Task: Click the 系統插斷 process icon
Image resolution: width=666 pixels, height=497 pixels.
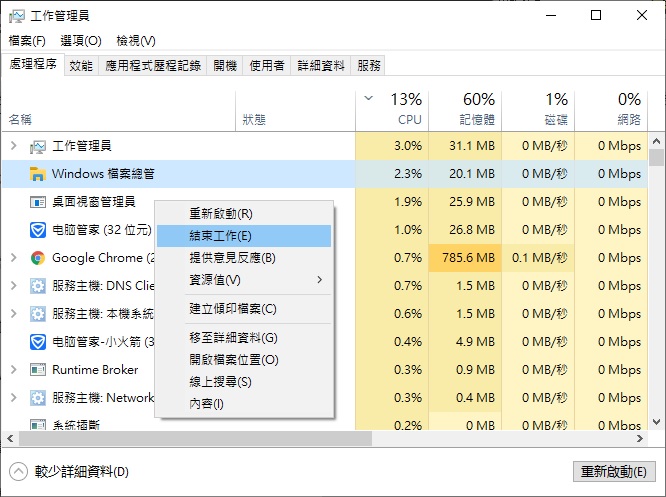Action: coord(38,424)
